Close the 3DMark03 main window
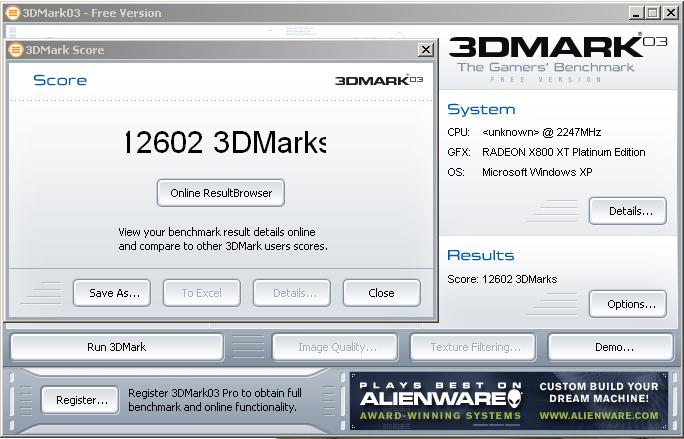 [x=672, y=13]
